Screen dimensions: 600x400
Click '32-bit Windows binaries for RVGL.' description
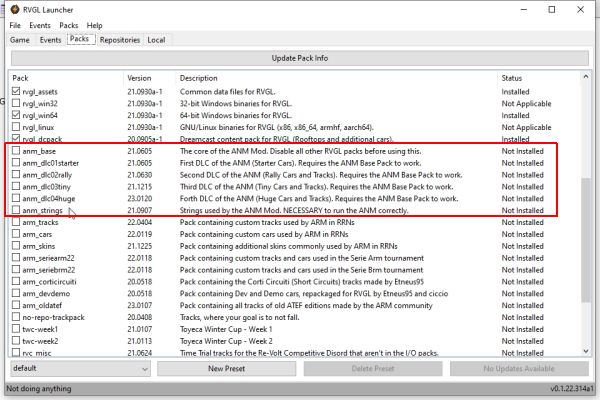[x=236, y=103]
